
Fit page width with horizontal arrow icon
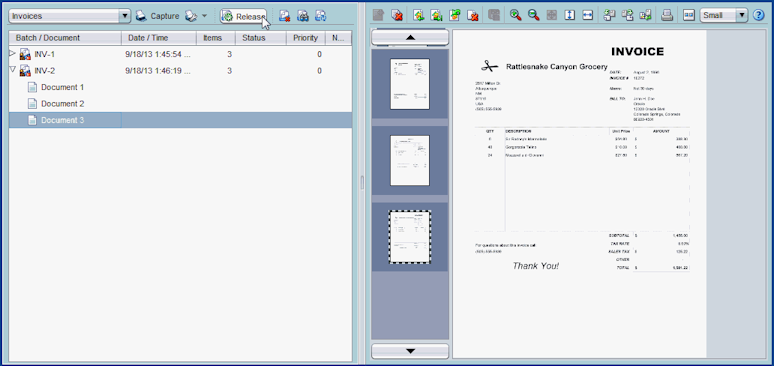587,15
